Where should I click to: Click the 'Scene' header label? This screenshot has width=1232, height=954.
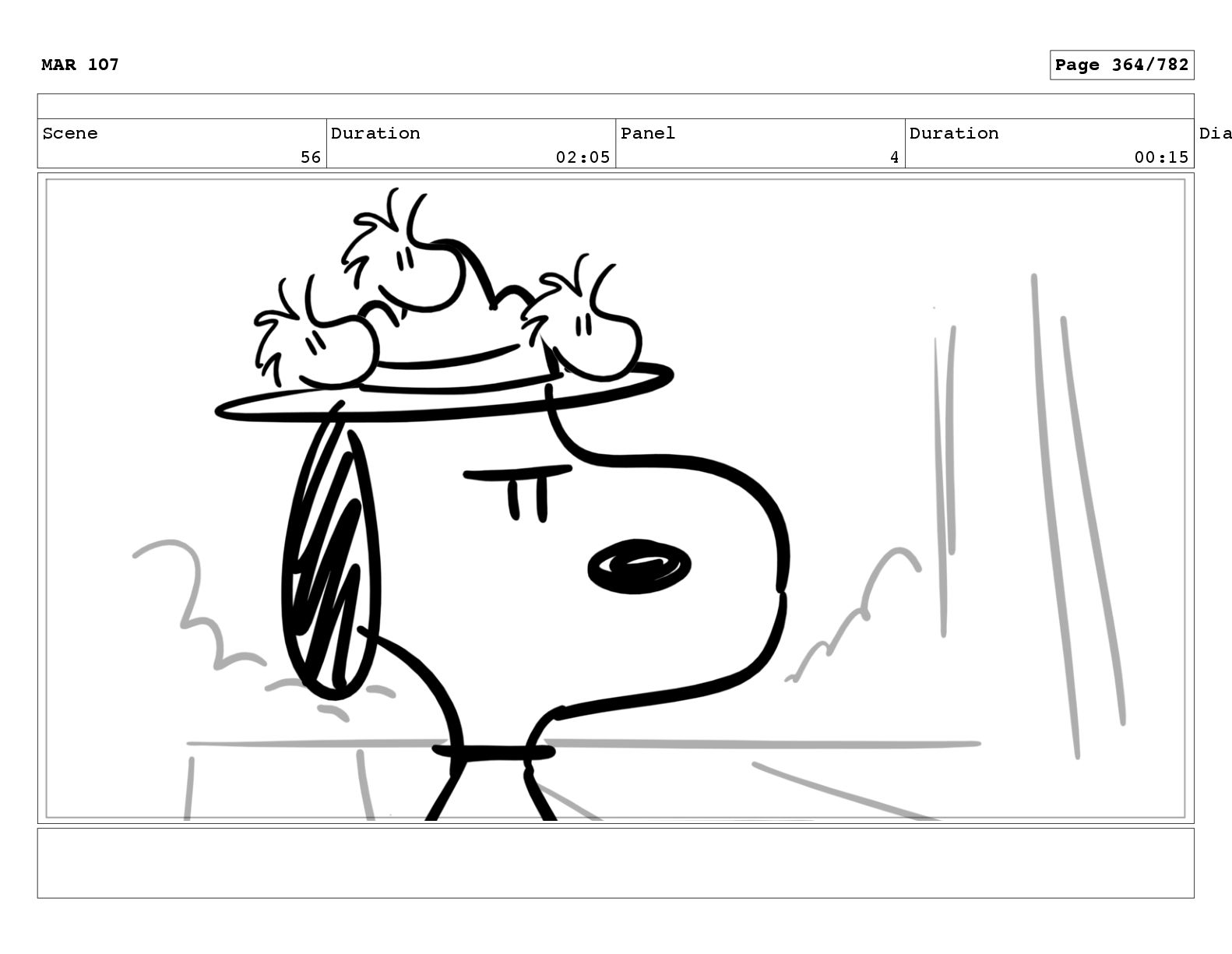tap(70, 133)
